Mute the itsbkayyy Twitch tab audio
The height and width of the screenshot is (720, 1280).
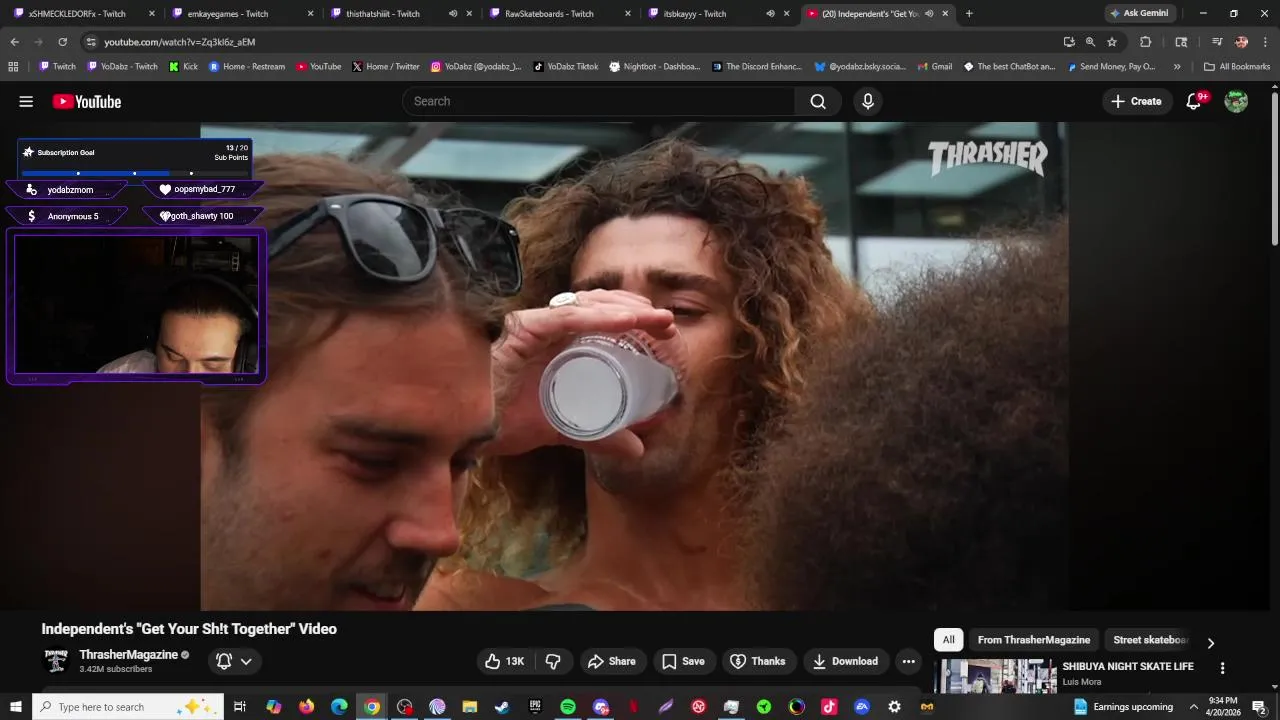770,14
